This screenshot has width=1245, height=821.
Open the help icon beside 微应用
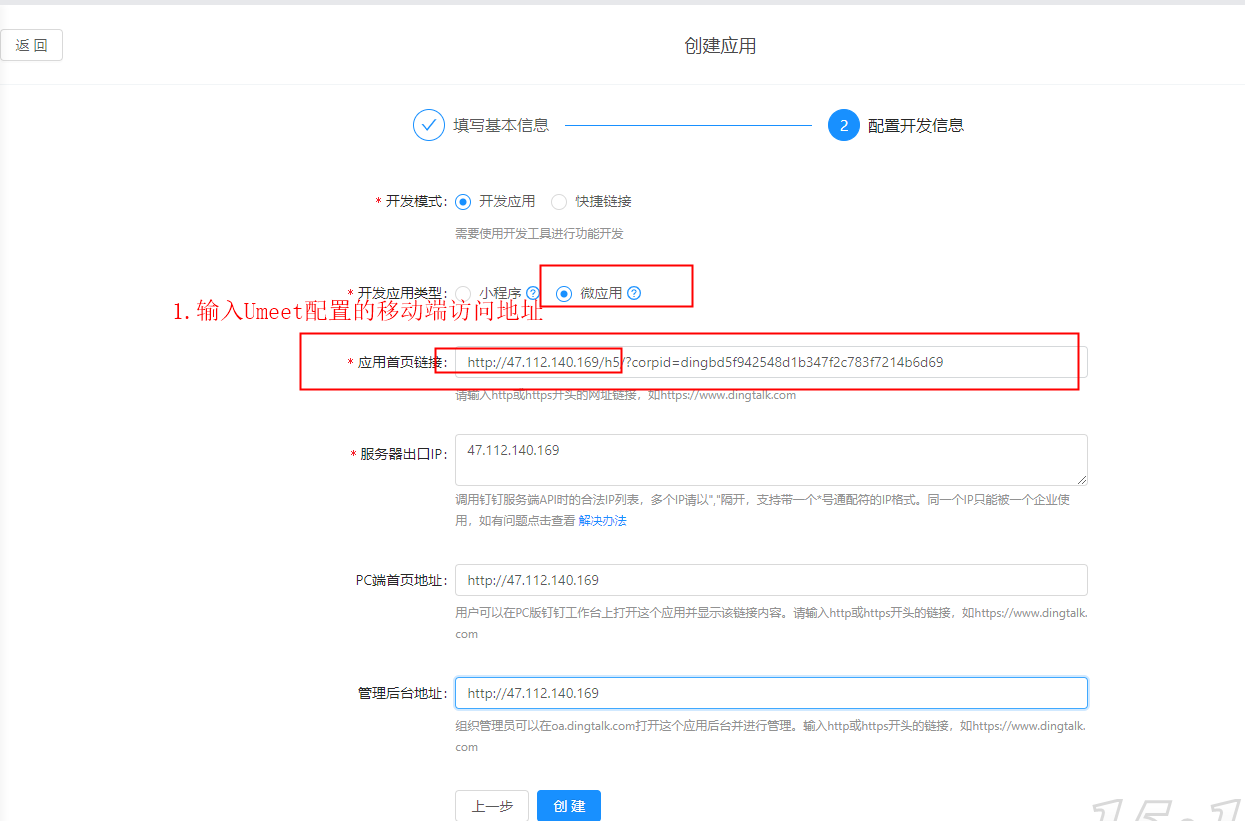tap(634, 293)
